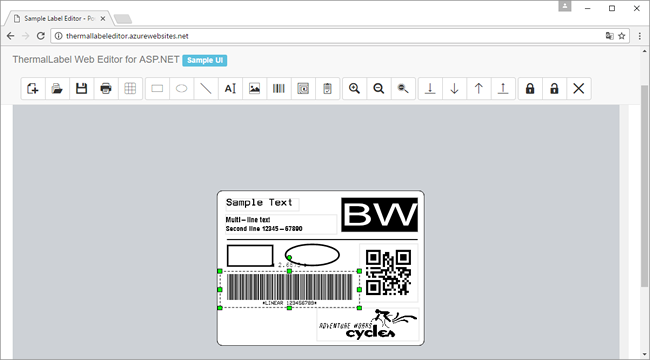Bring selected item to front

tap(503, 88)
